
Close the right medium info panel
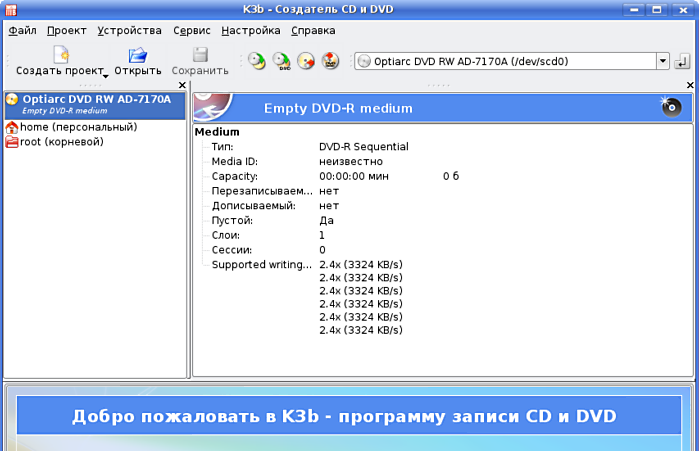point(690,85)
